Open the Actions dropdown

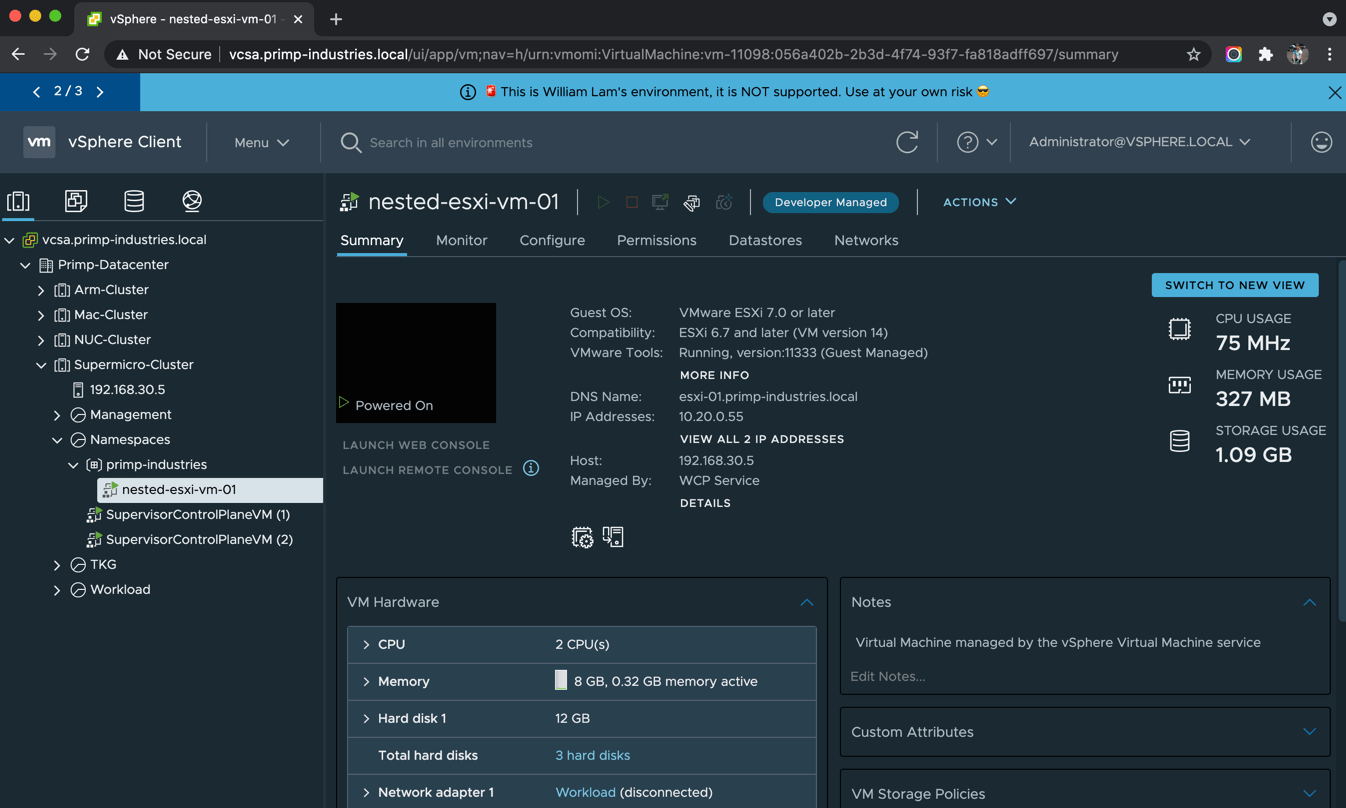click(x=980, y=202)
